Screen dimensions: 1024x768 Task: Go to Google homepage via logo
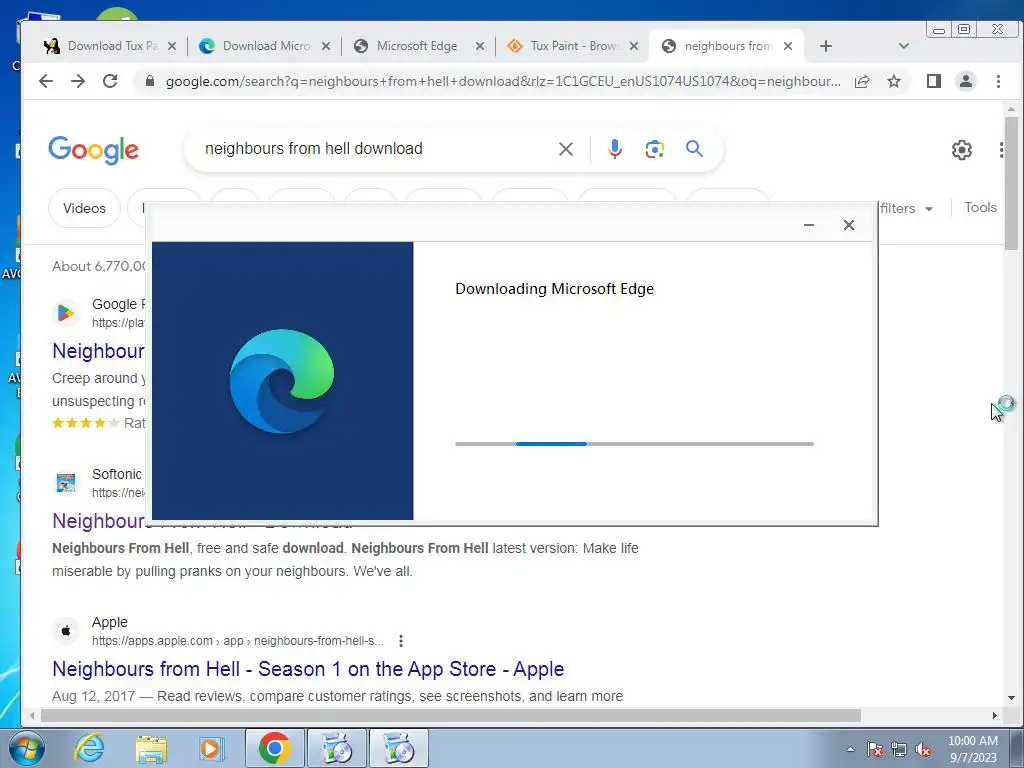click(x=93, y=150)
